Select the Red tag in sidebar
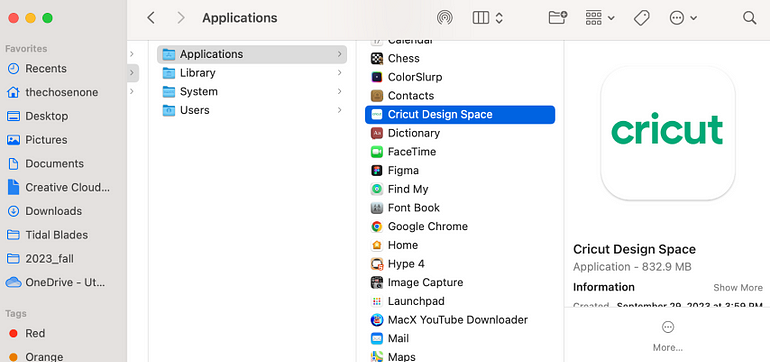 point(34,334)
